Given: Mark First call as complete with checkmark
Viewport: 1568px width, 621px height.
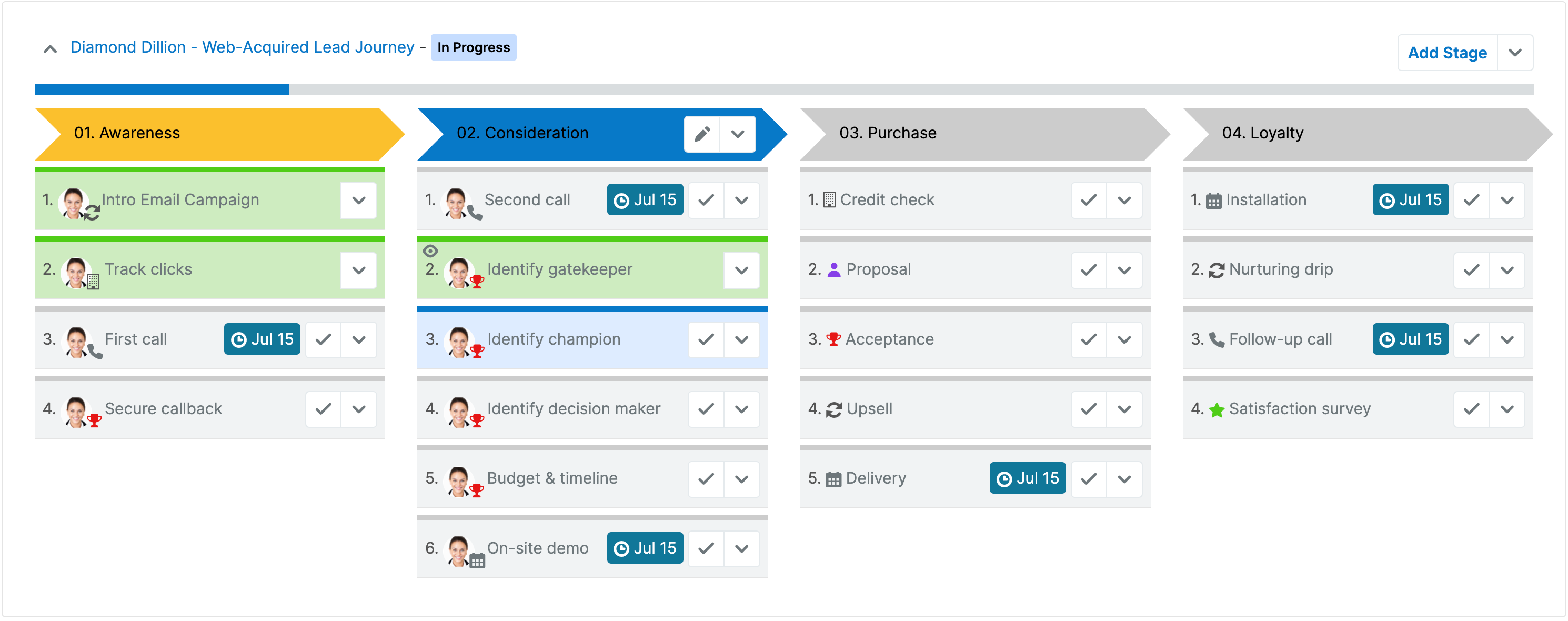Looking at the screenshot, I should tap(323, 340).
